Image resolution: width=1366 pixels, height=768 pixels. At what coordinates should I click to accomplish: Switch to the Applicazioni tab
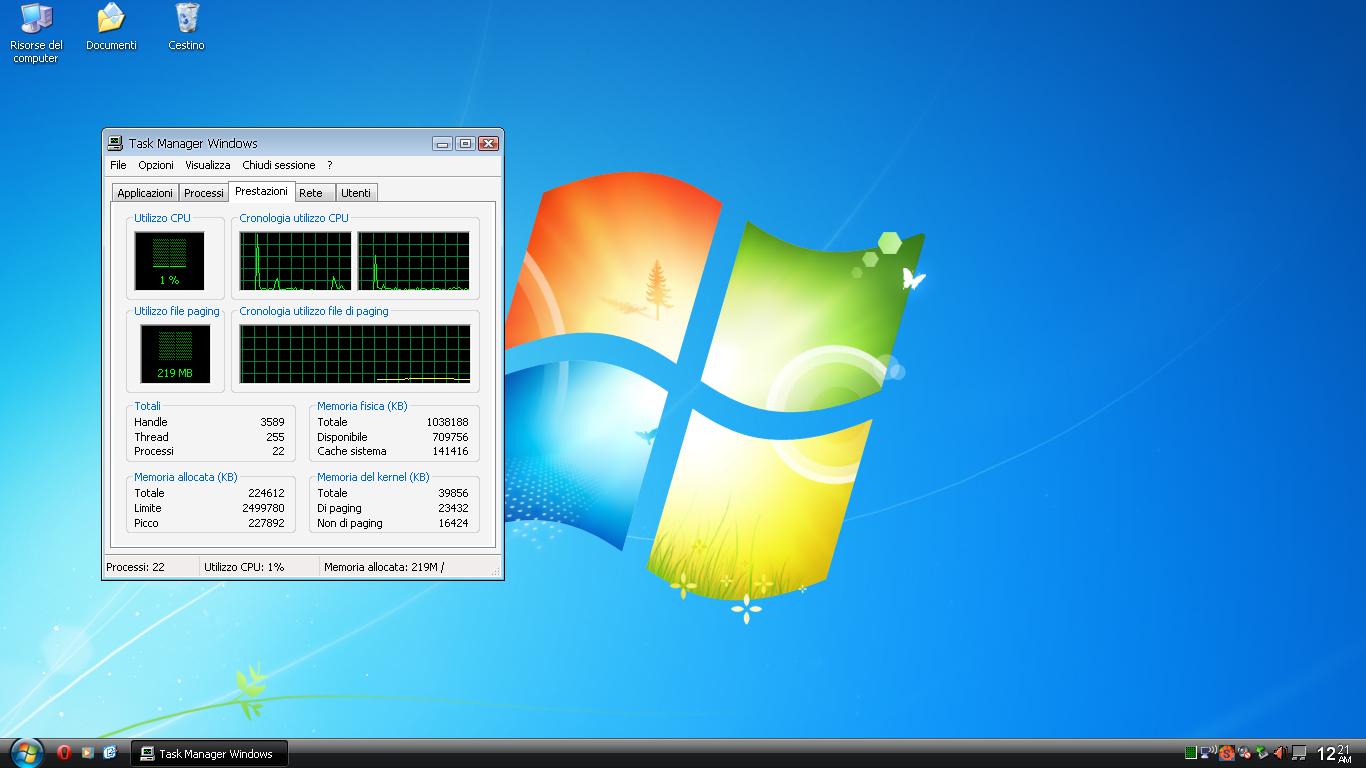tap(144, 192)
